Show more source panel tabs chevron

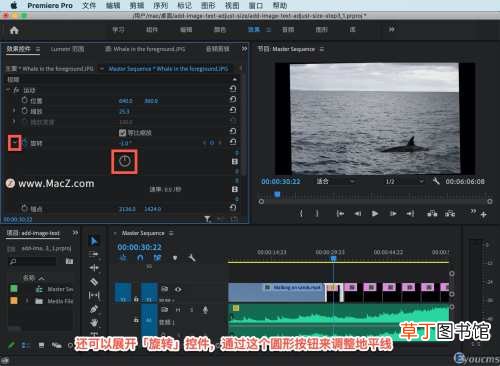tap(244, 49)
